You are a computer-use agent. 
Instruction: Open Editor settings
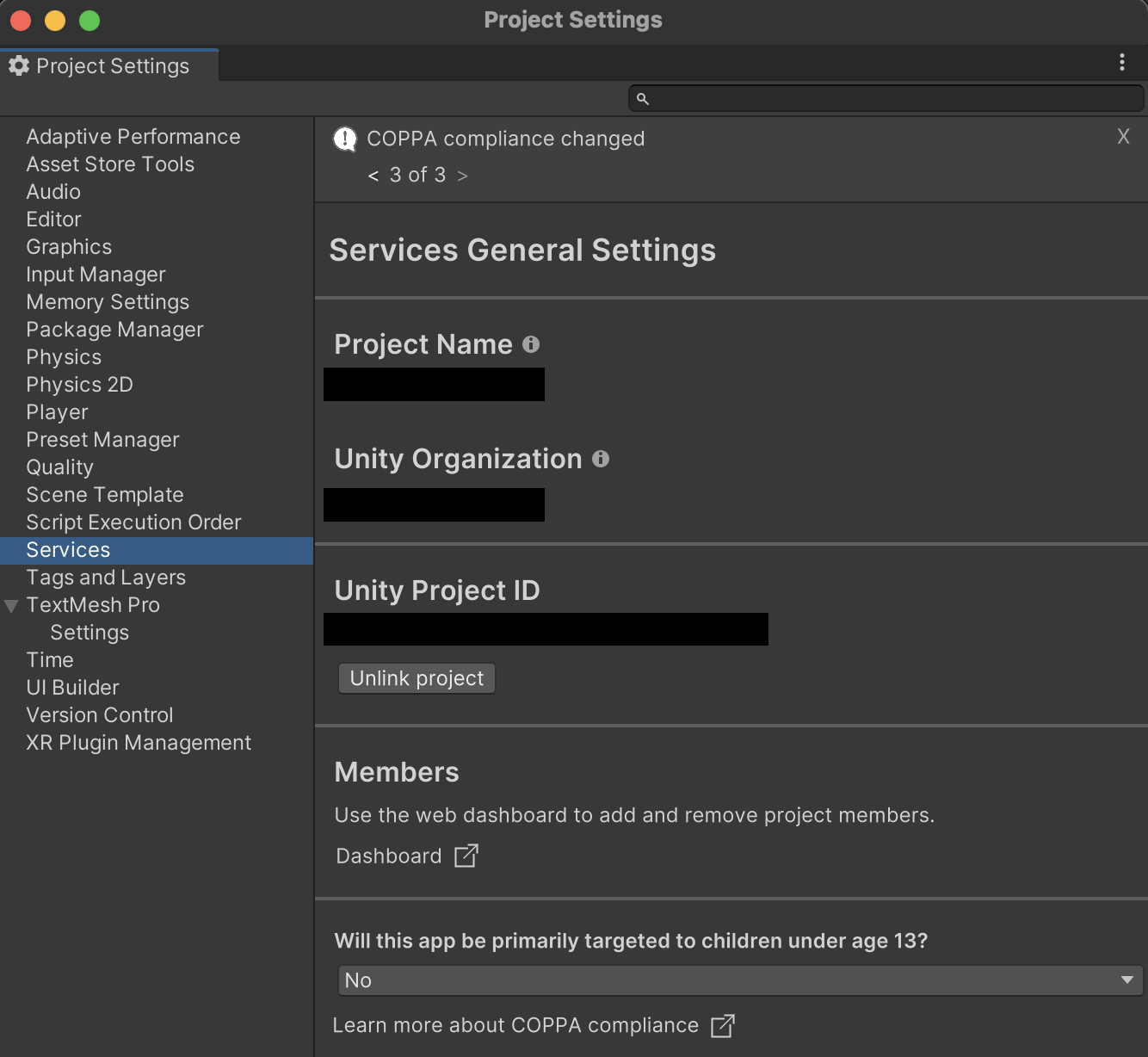[53, 219]
